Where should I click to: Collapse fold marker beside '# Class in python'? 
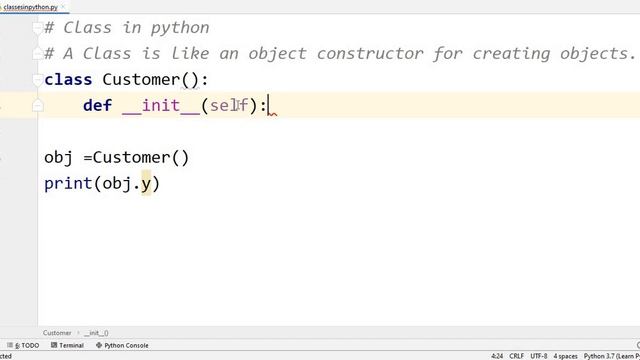click(38, 28)
